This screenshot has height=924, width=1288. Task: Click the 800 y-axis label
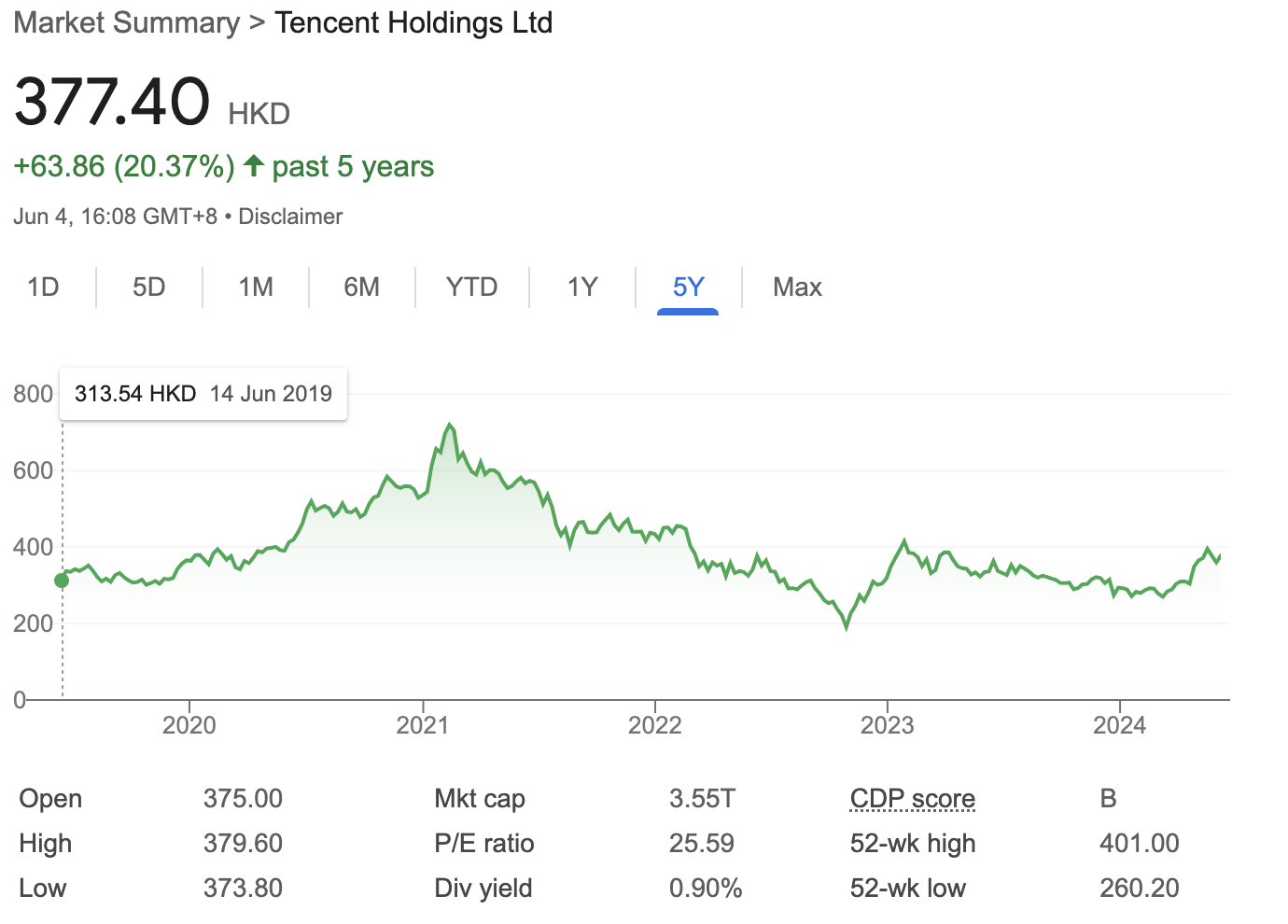point(33,394)
